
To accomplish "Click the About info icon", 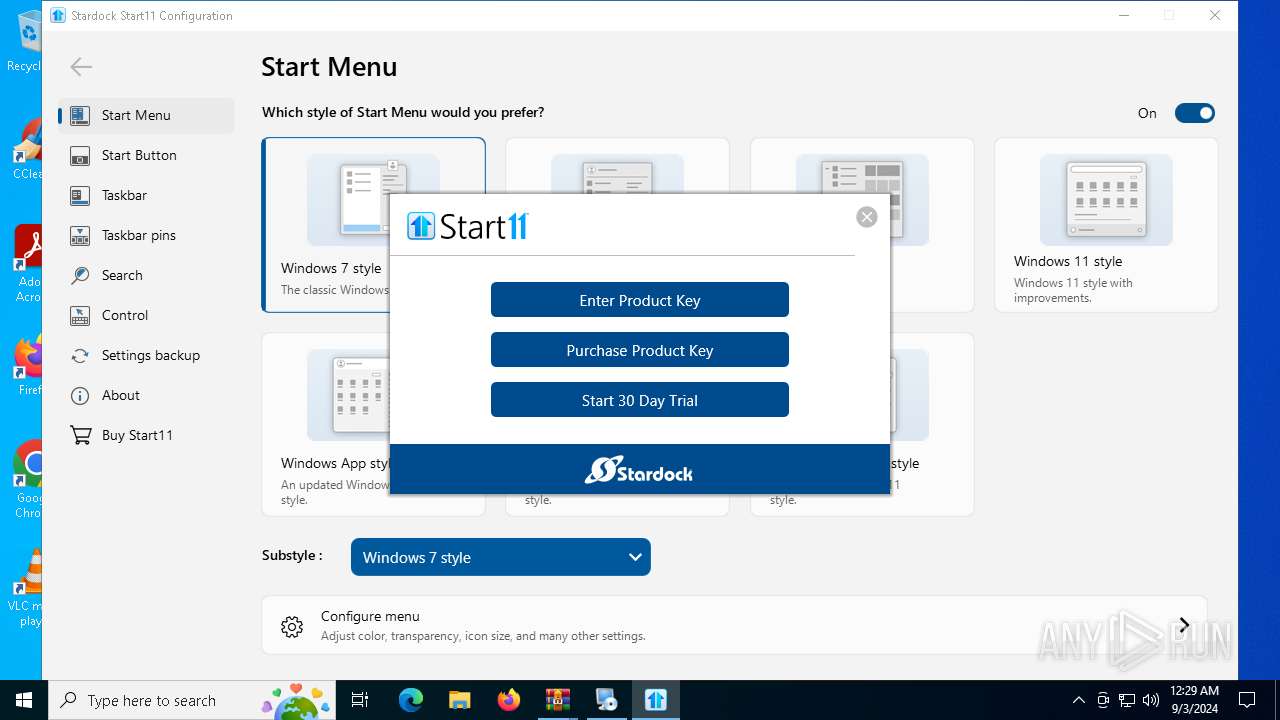I will (80, 395).
